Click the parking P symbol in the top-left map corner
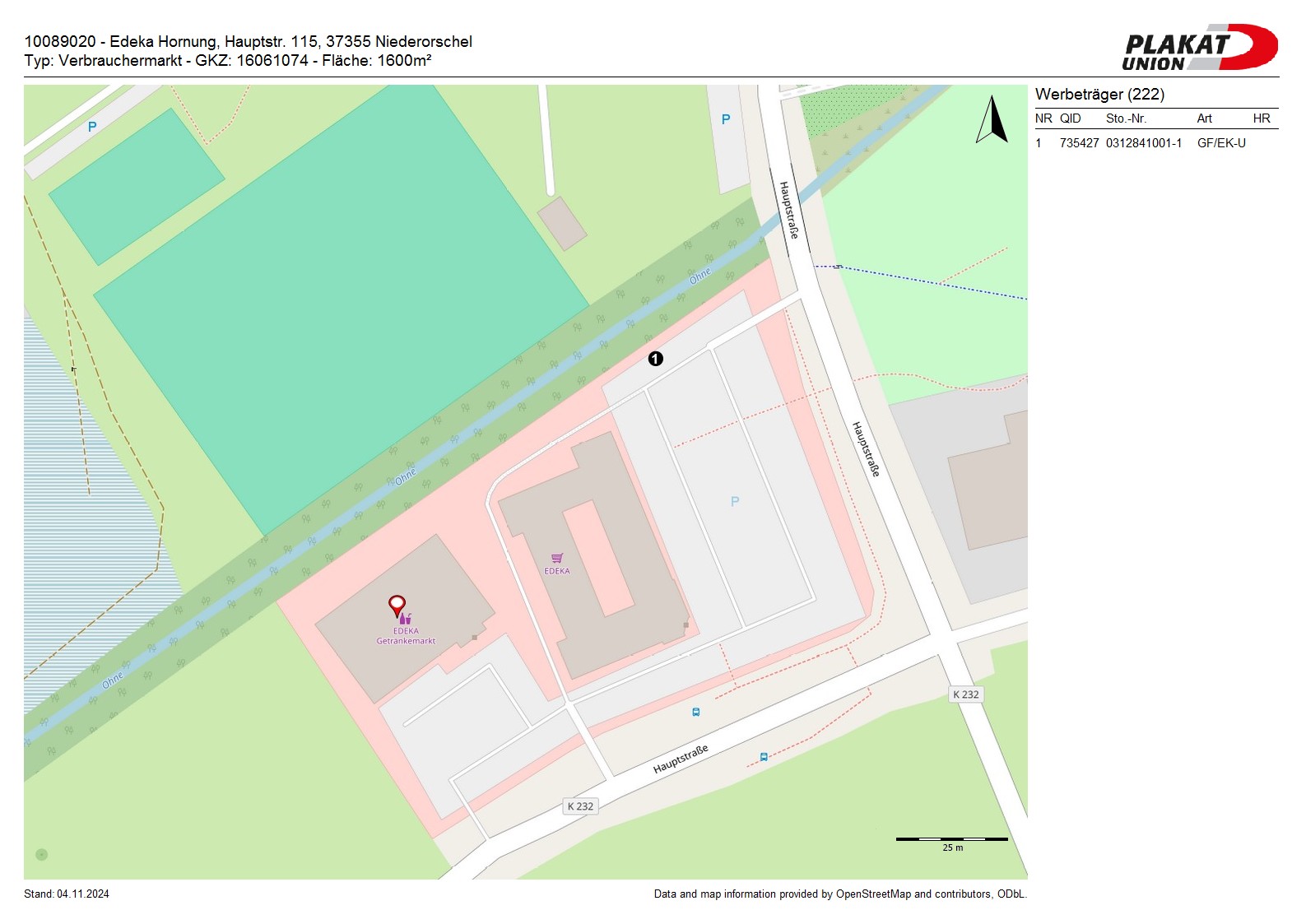 tap(92, 127)
